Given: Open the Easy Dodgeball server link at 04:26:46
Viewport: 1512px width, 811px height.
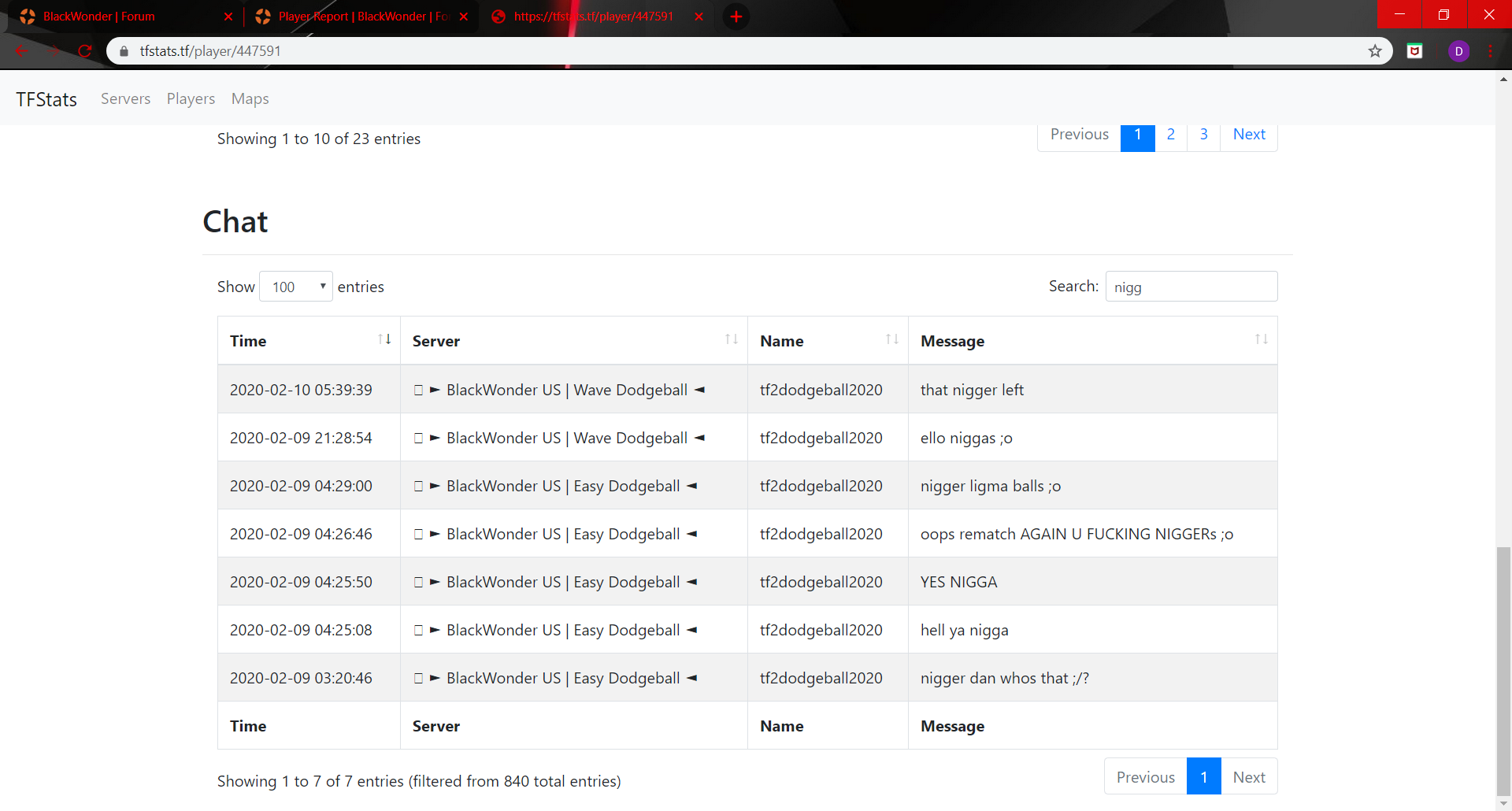Looking at the screenshot, I should click(555, 534).
